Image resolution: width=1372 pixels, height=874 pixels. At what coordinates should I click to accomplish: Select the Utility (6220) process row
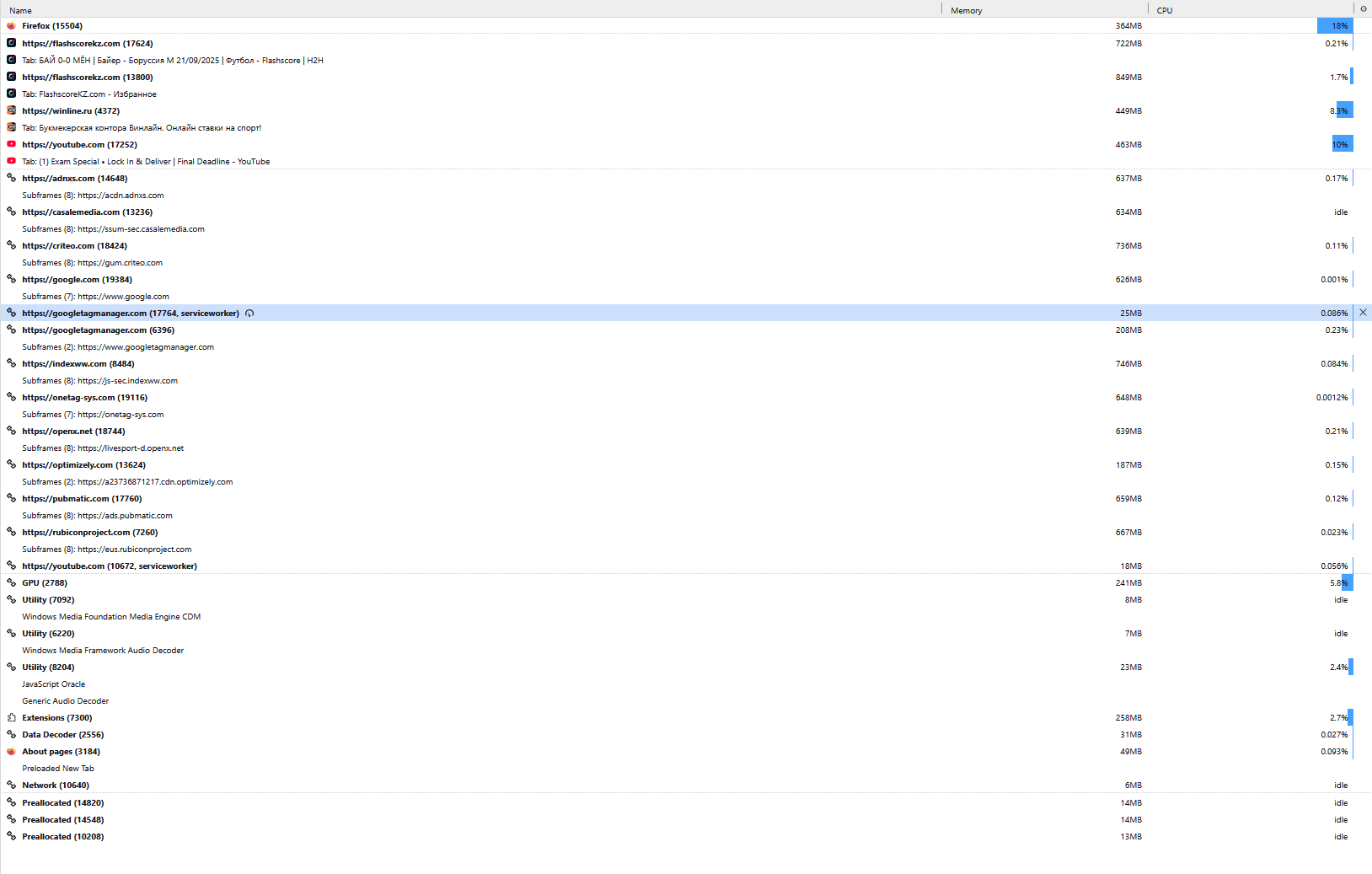686,633
